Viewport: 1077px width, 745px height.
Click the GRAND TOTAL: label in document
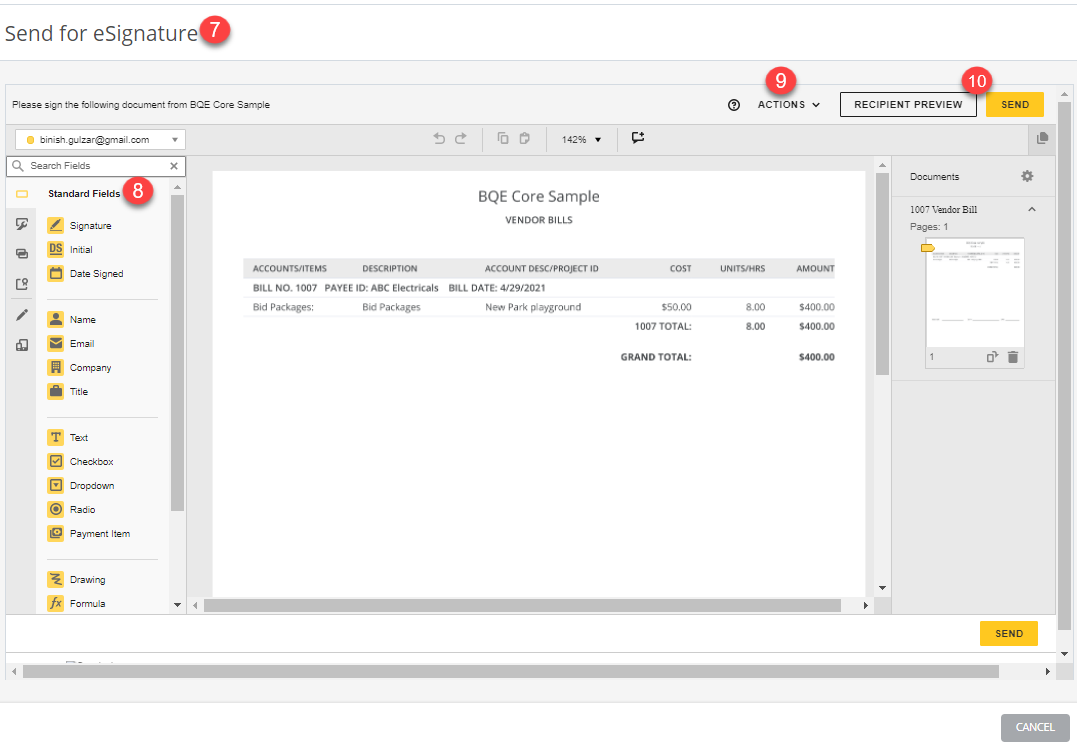(656, 358)
